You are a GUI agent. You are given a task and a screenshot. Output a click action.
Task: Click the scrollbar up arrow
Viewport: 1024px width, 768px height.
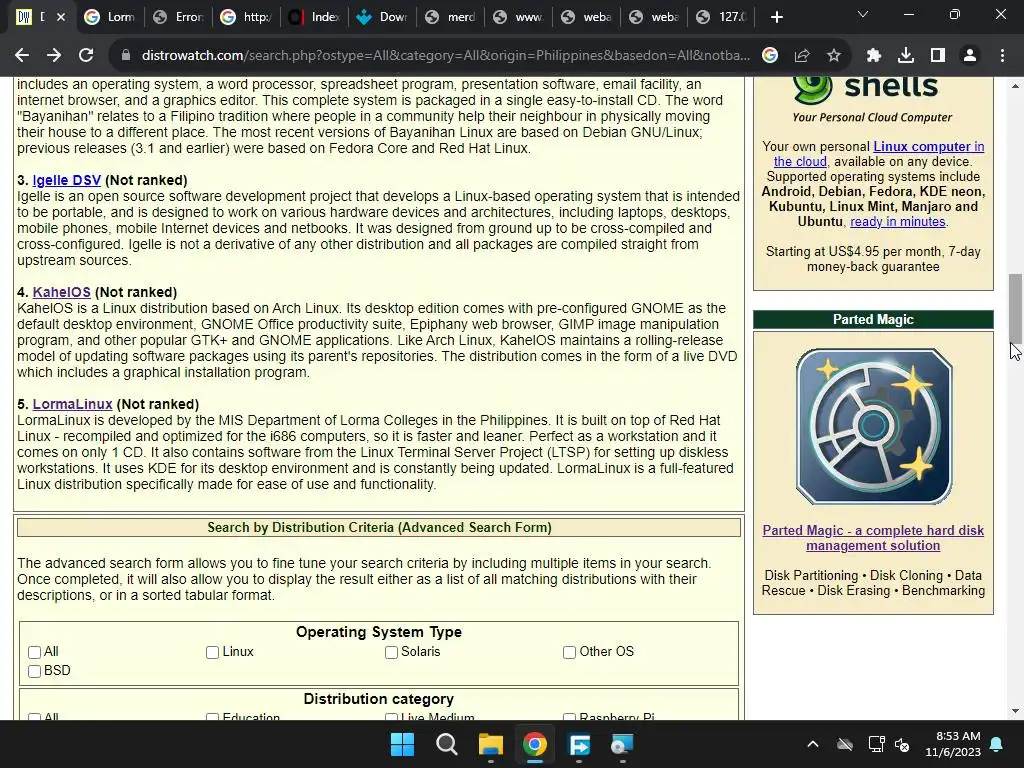pos(1015,86)
